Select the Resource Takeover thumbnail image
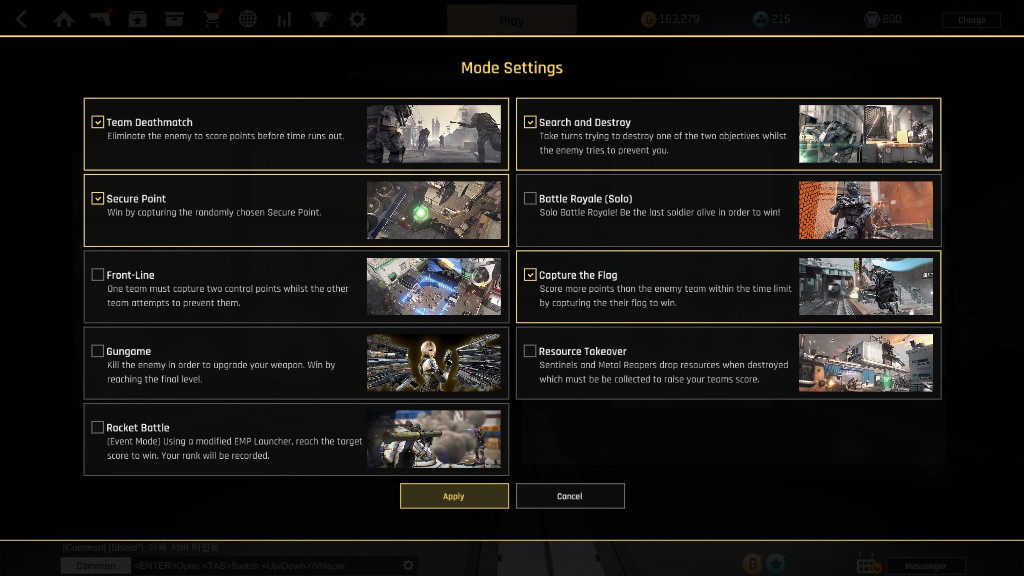The width and height of the screenshot is (1024, 576). [x=865, y=362]
